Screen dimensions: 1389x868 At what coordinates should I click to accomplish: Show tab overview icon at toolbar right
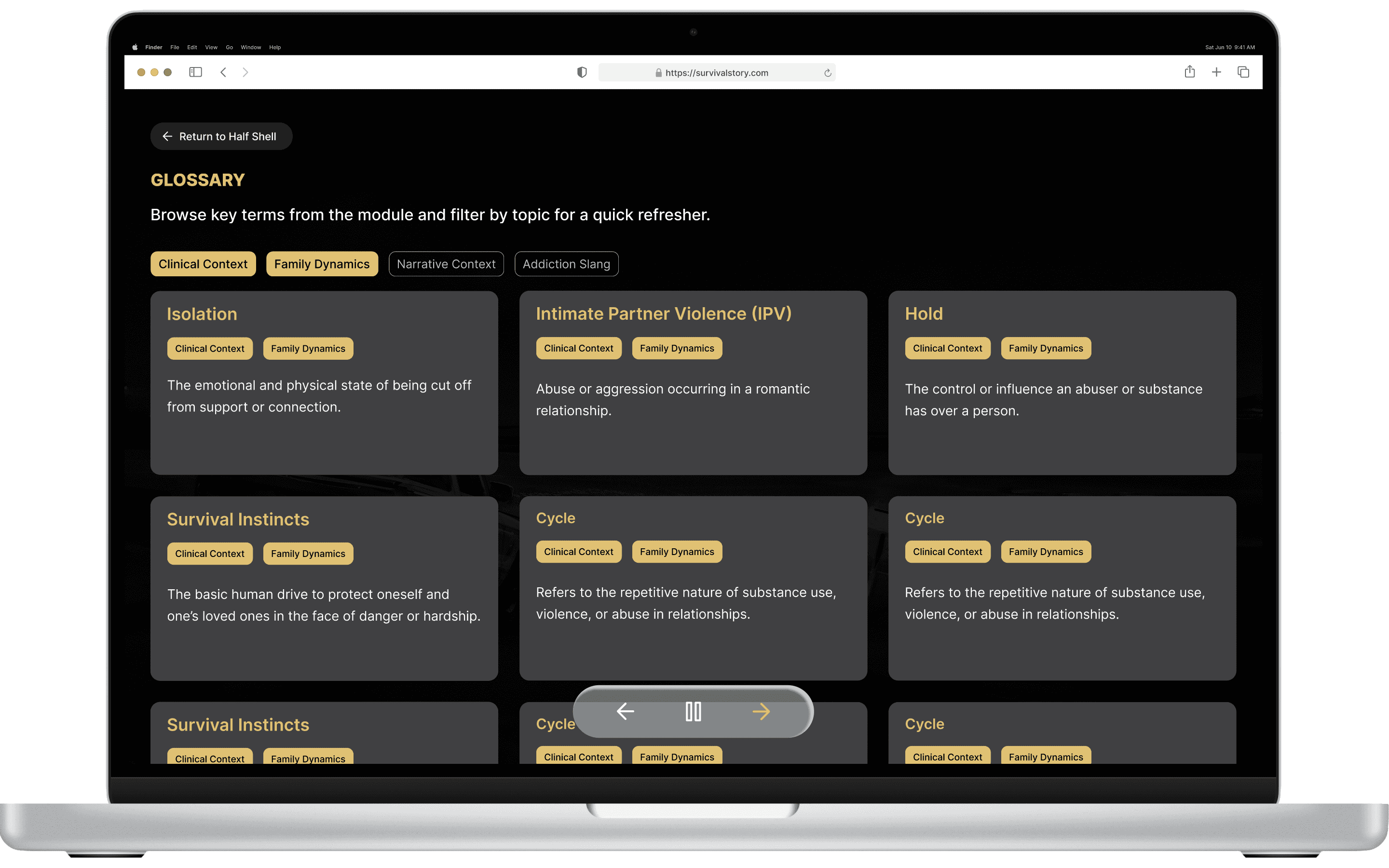[x=1243, y=72]
